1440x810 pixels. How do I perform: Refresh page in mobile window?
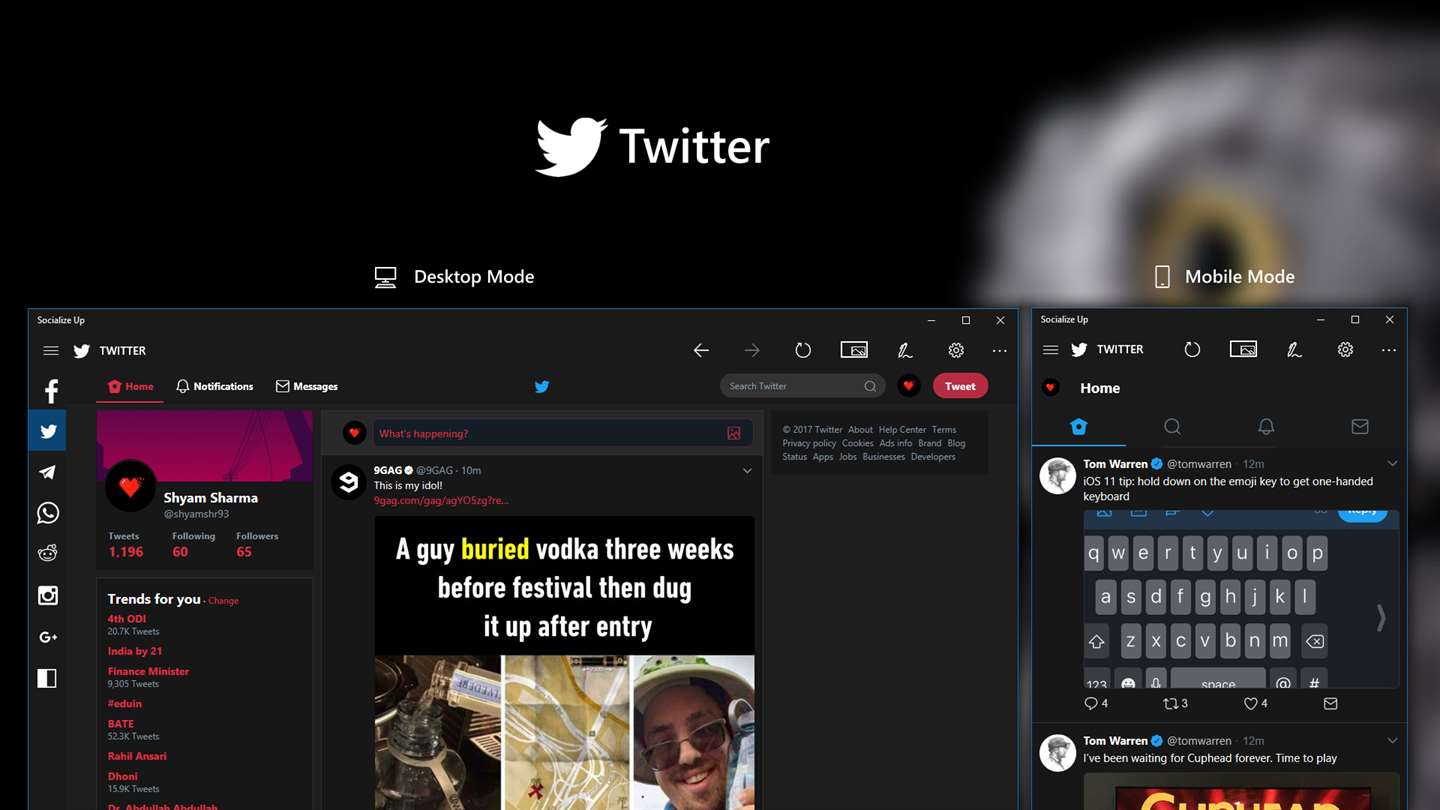tap(1192, 349)
